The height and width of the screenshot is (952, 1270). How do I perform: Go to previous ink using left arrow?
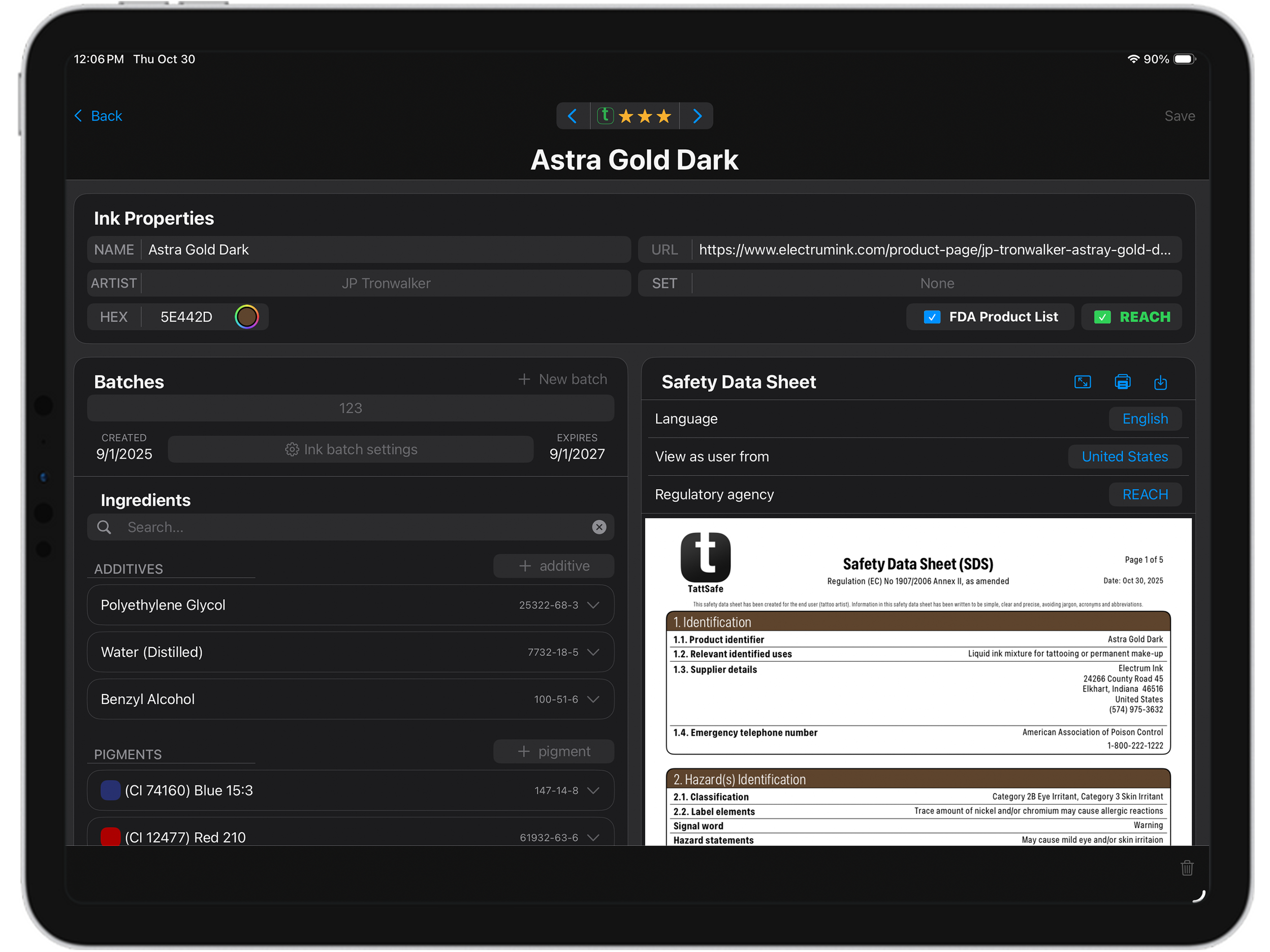point(573,116)
